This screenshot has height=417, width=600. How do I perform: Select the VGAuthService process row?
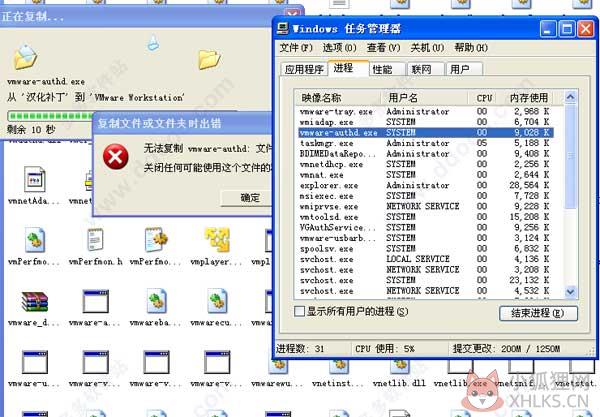click(x=426, y=228)
